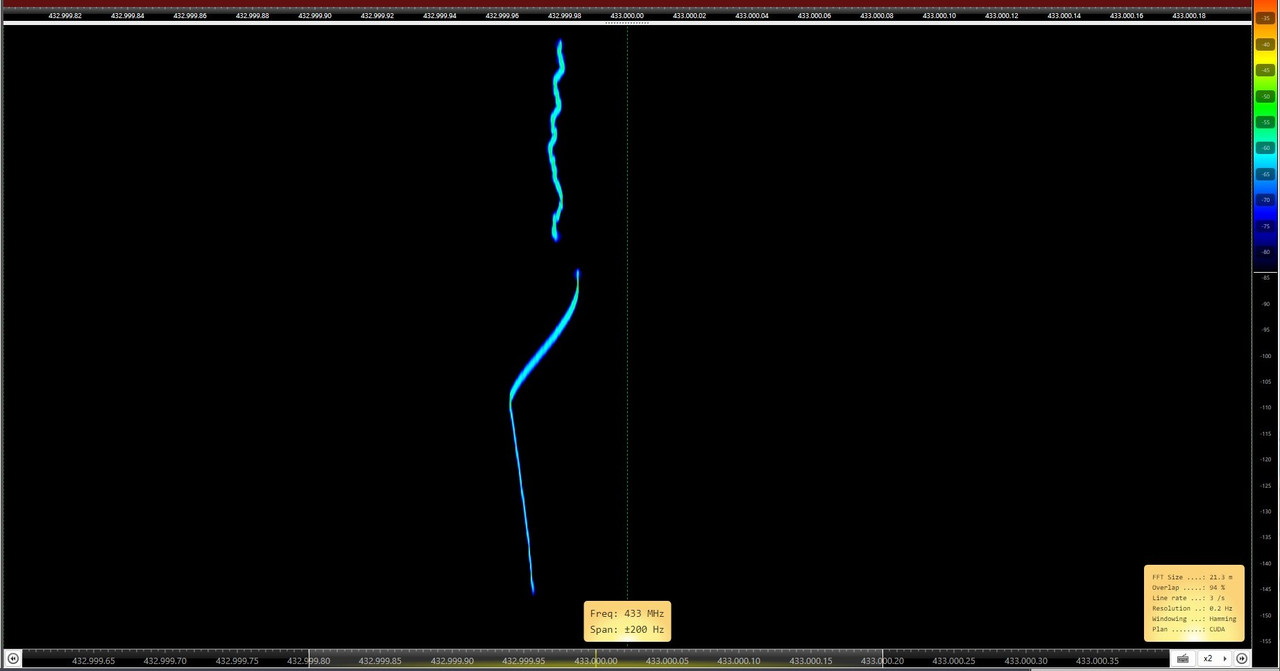Click the -85 dB threshold line on scale
Image resolution: width=1280 pixels, height=671 pixels.
(1265, 274)
